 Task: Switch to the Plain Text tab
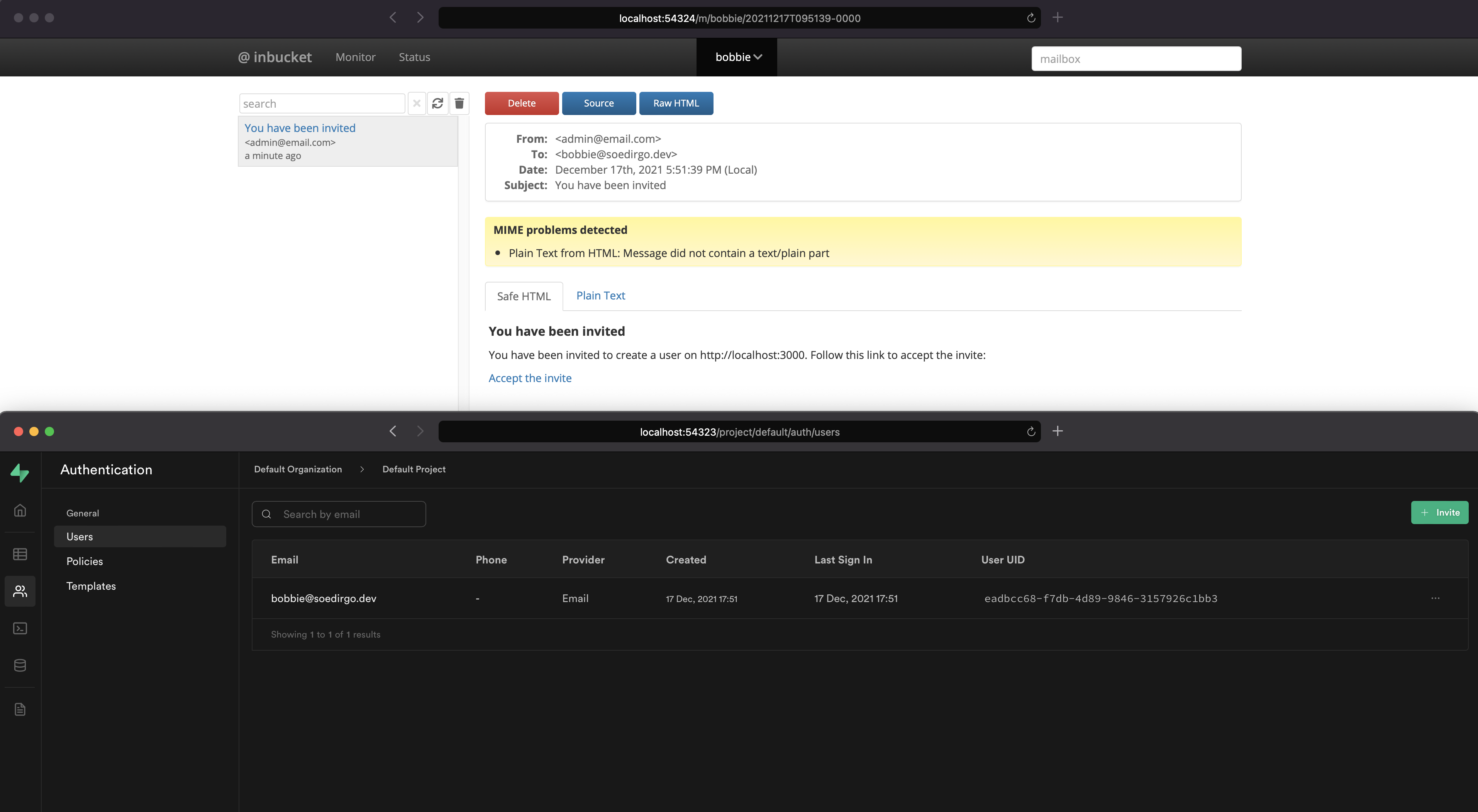point(600,295)
